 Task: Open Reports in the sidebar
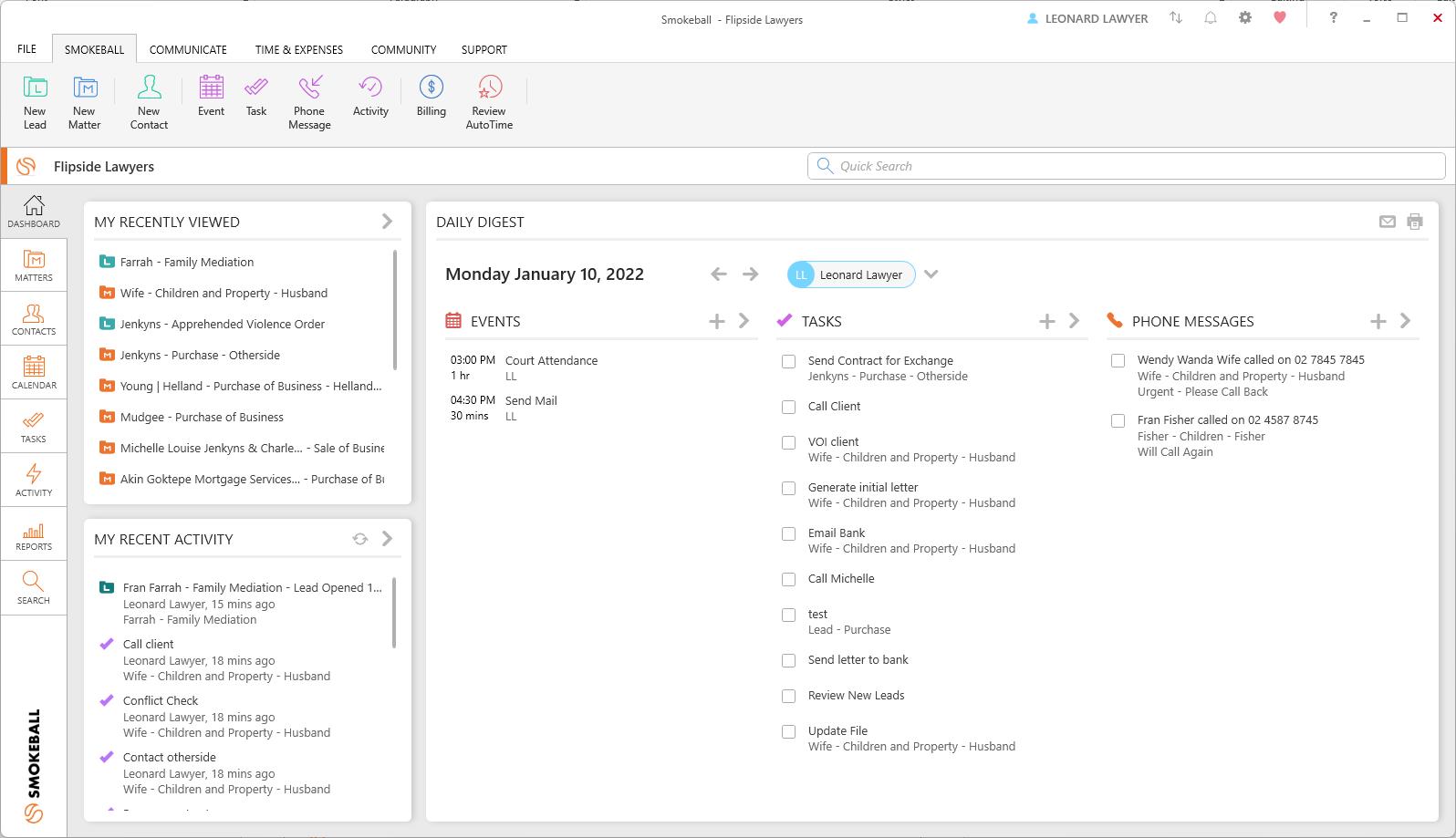click(x=34, y=534)
